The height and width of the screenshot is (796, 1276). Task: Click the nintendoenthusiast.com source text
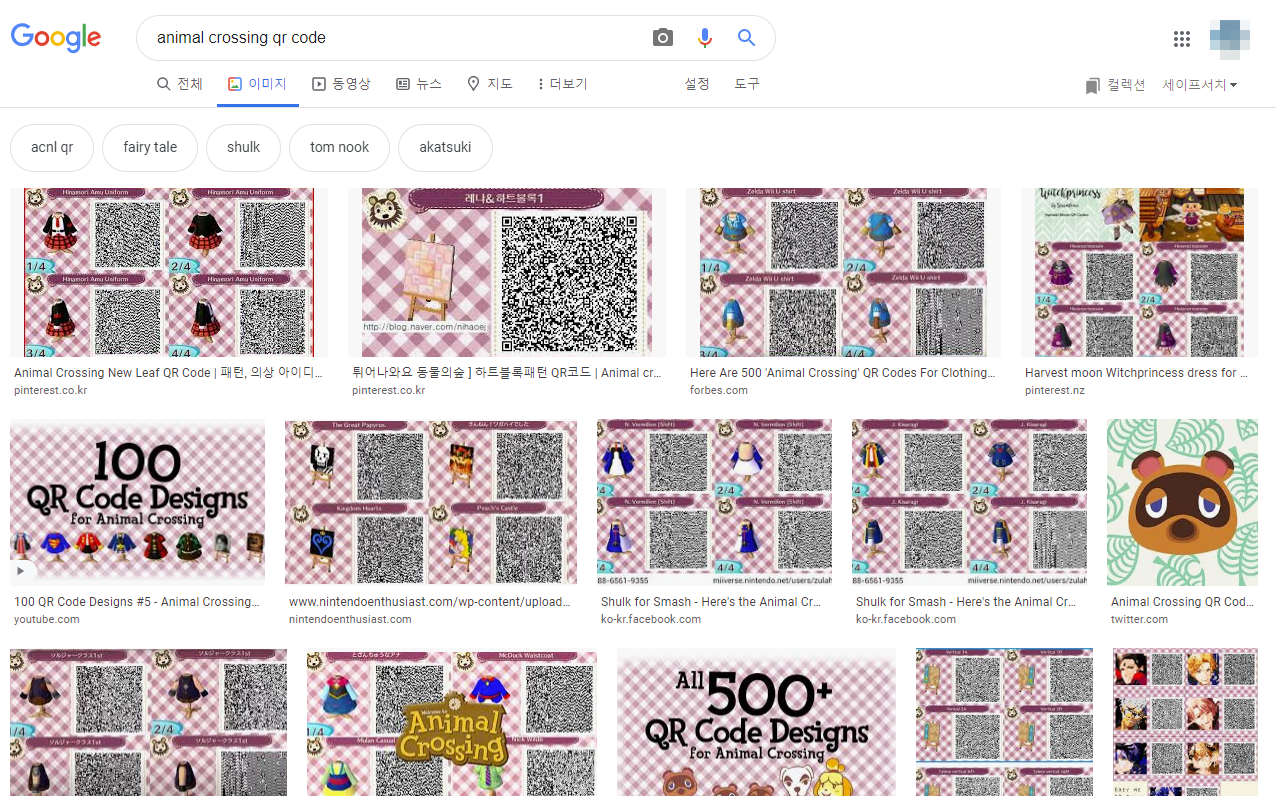[x=350, y=620]
